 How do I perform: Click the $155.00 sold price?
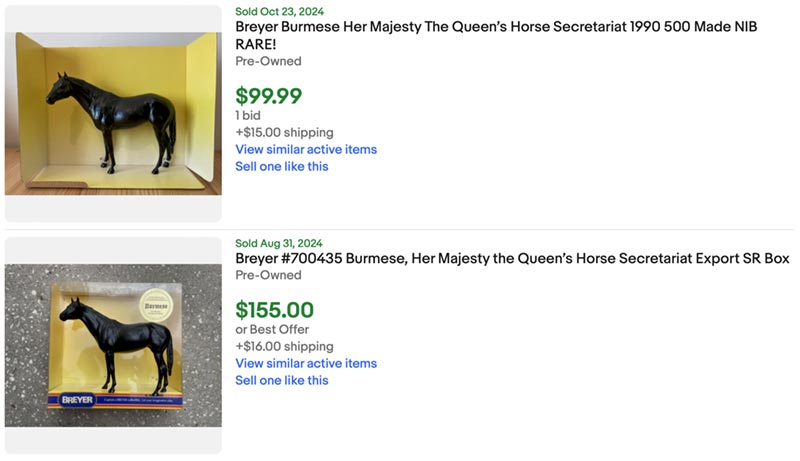coord(274,310)
